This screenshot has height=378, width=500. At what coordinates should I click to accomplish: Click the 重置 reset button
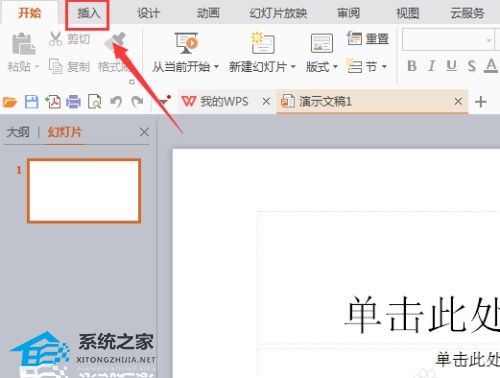tap(368, 39)
